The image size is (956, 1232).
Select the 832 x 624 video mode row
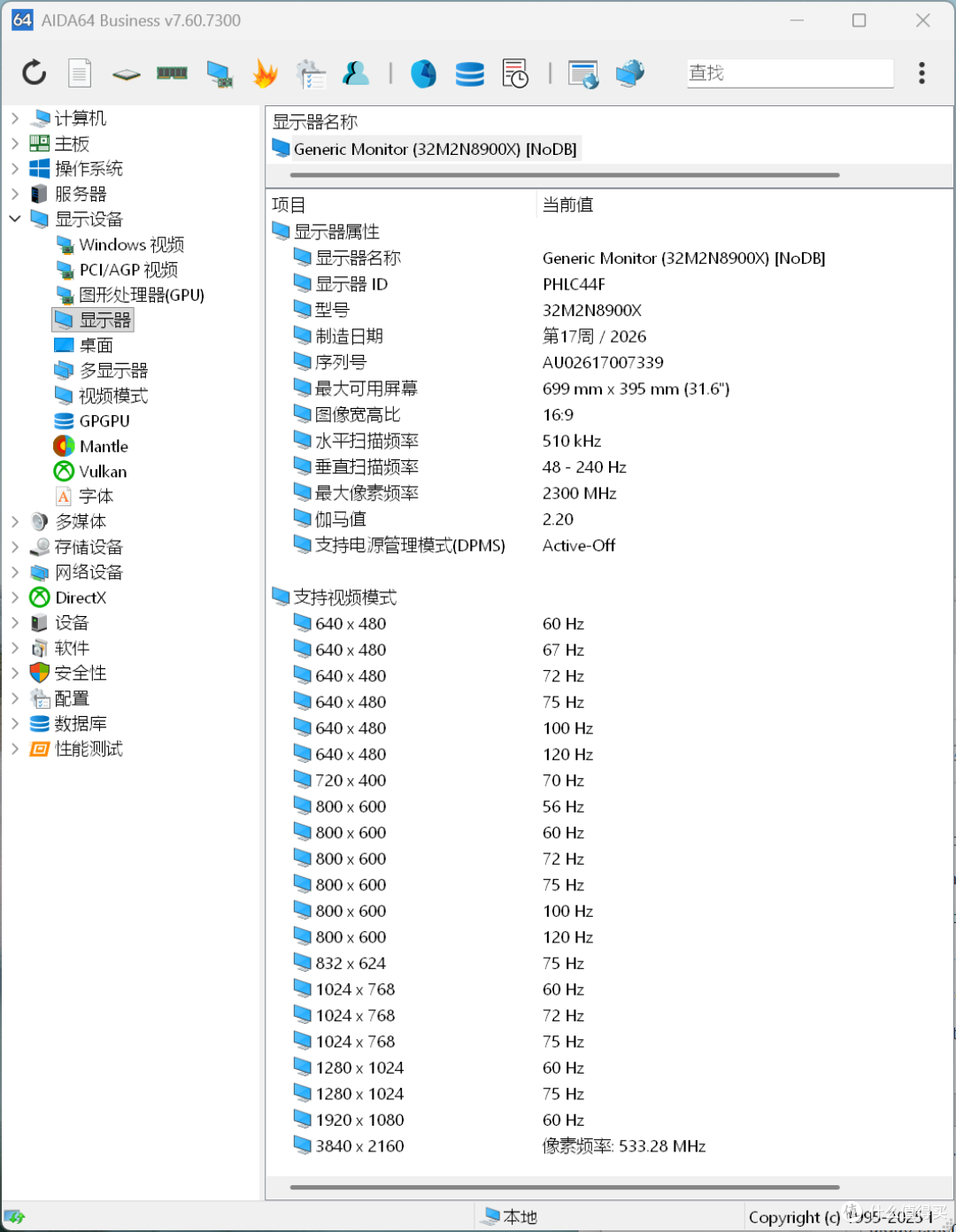coord(607,963)
